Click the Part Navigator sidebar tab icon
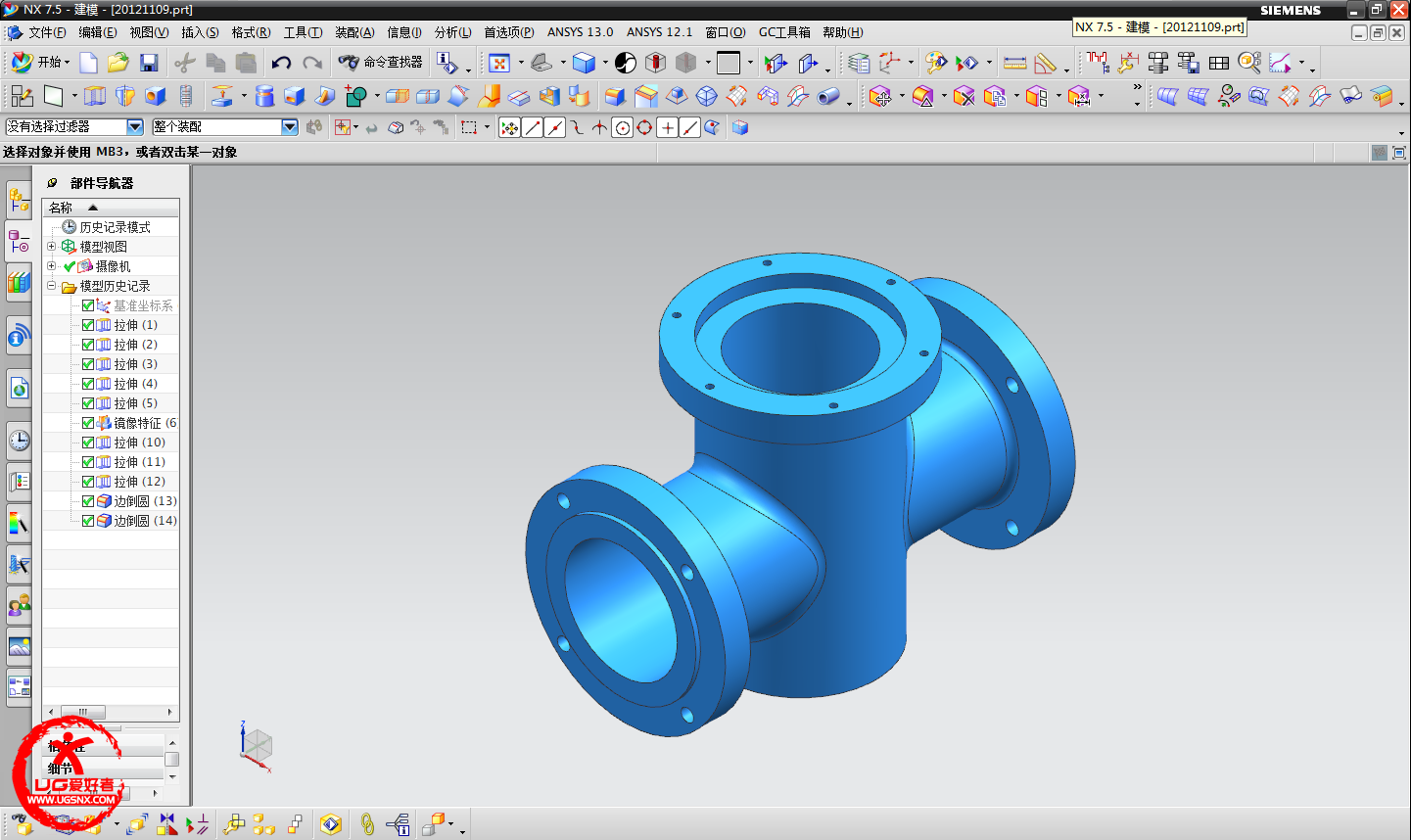The image size is (1411, 840). coord(19,241)
